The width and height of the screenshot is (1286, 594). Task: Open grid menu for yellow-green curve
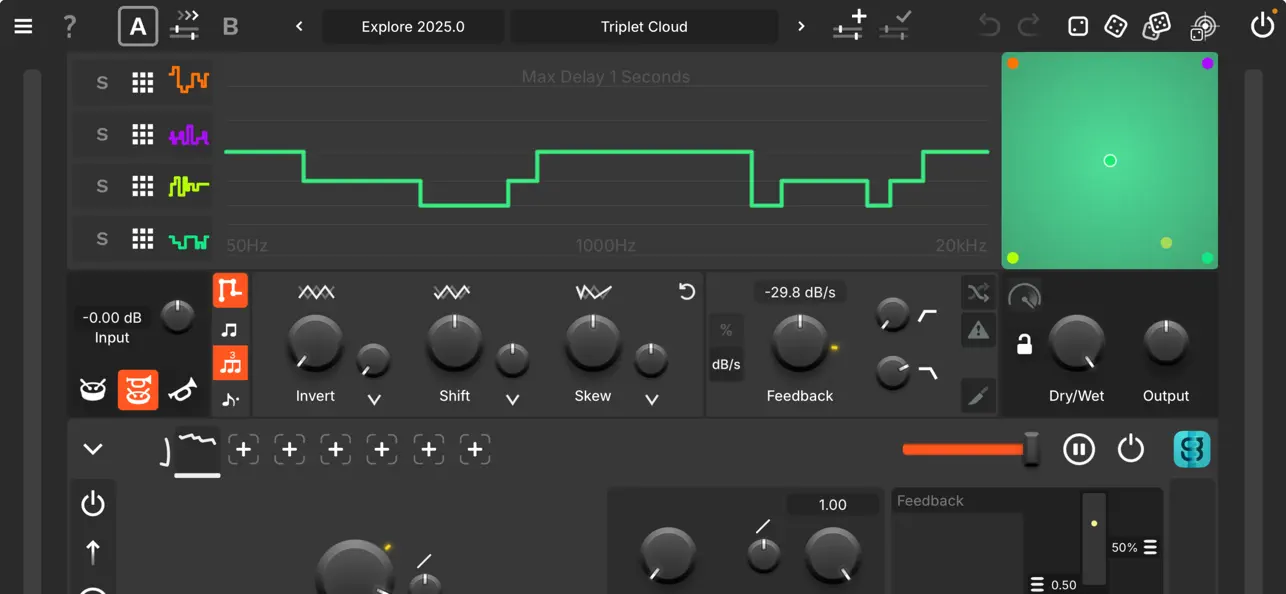(x=143, y=186)
